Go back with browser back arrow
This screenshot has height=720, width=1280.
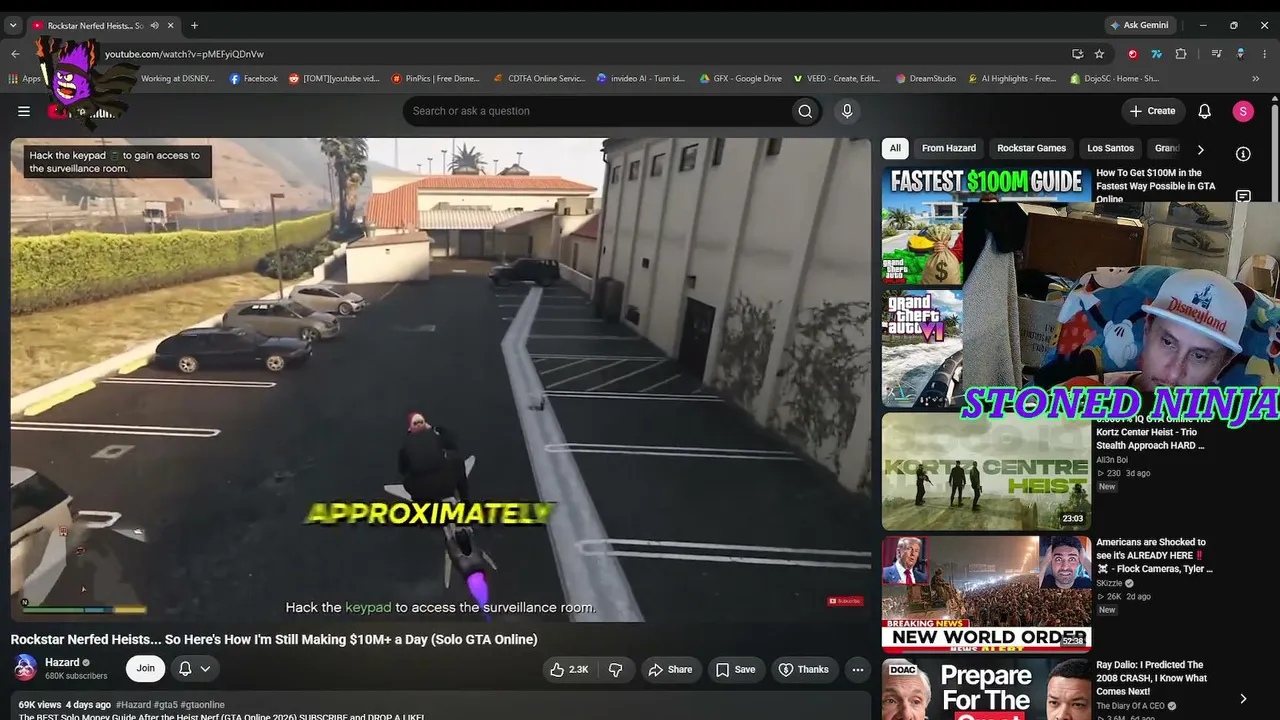(x=15, y=54)
